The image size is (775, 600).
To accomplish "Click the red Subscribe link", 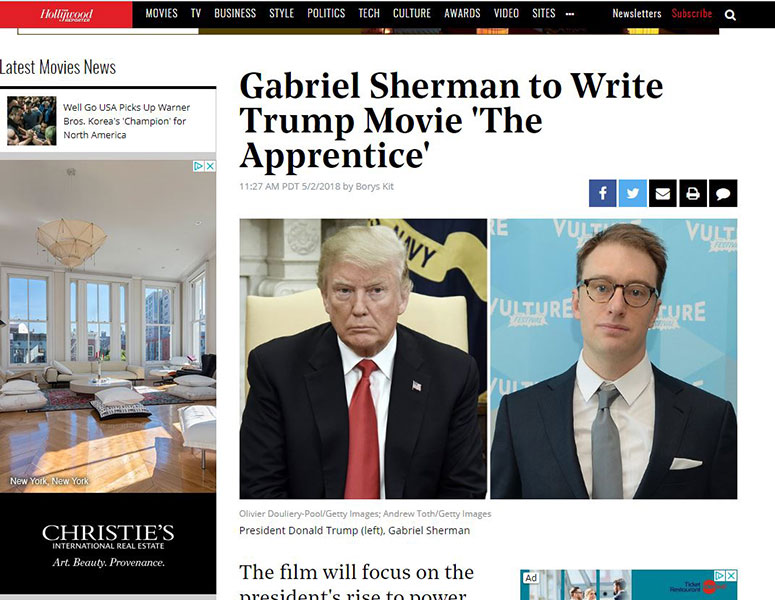I will coord(691,13).
